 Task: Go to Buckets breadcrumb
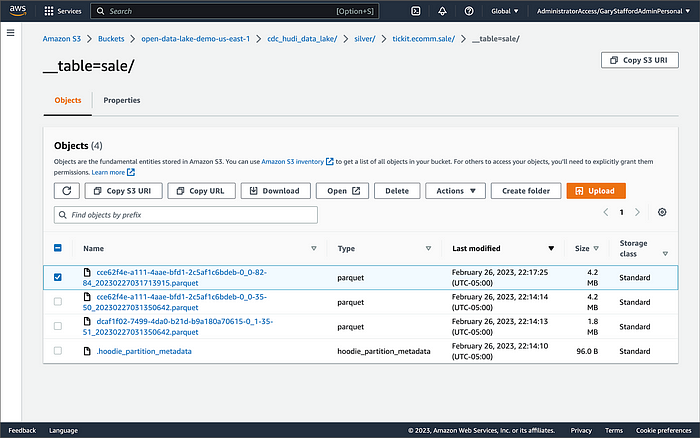click(x=111, y=39)
